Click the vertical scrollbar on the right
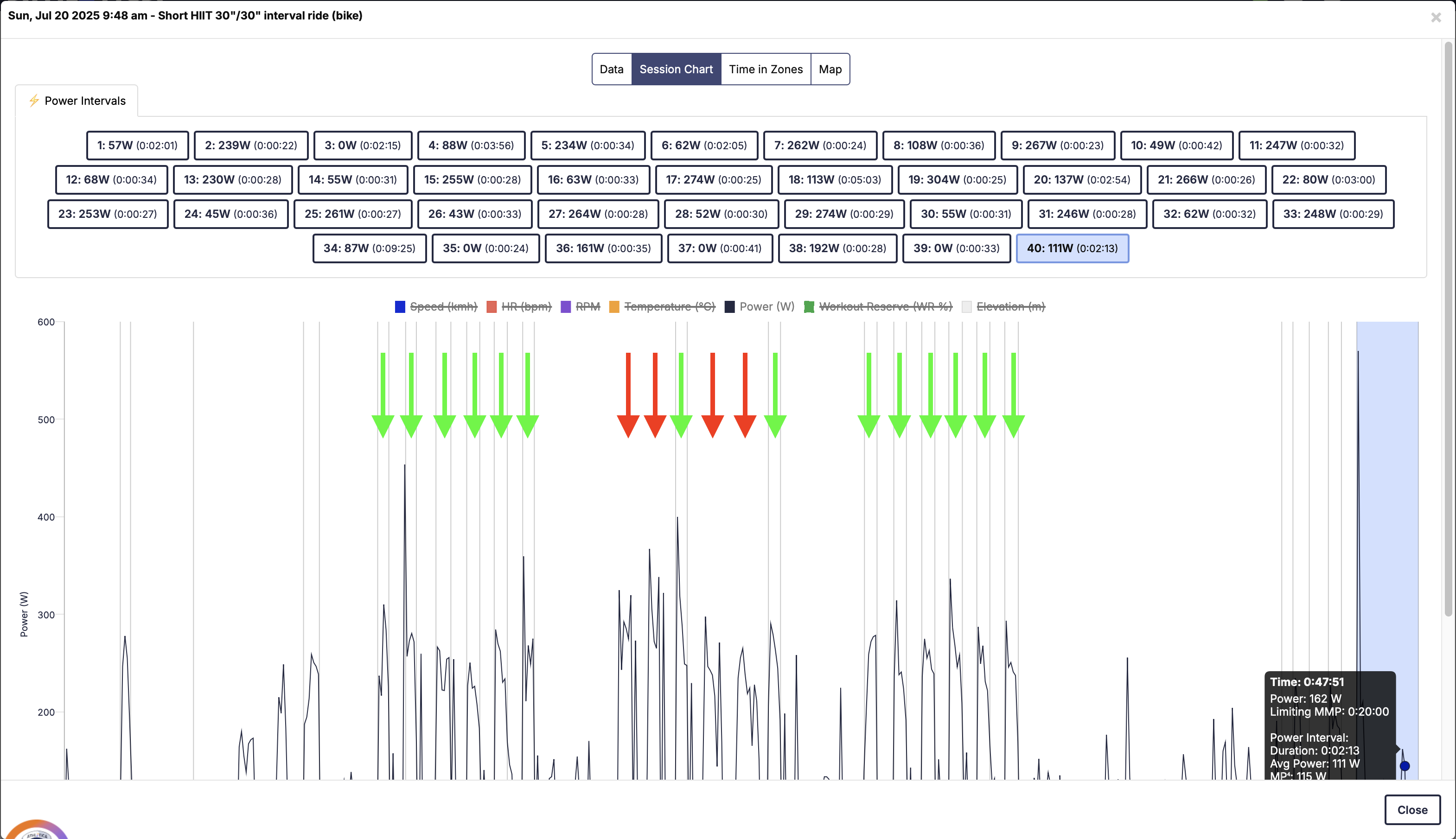This screenshot has height=839, width=1456. tap(1448, 329)
